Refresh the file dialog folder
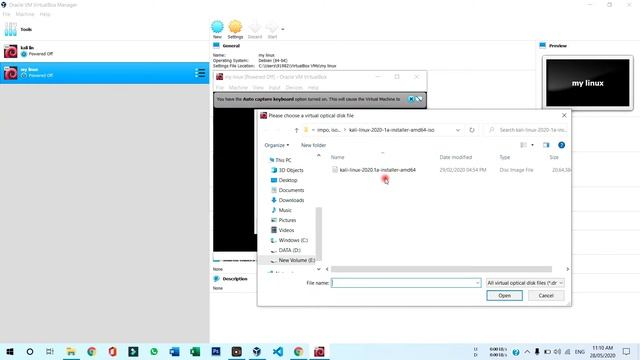Image resolution: width=640 pixels, height=360 pixels. (472, 130)
